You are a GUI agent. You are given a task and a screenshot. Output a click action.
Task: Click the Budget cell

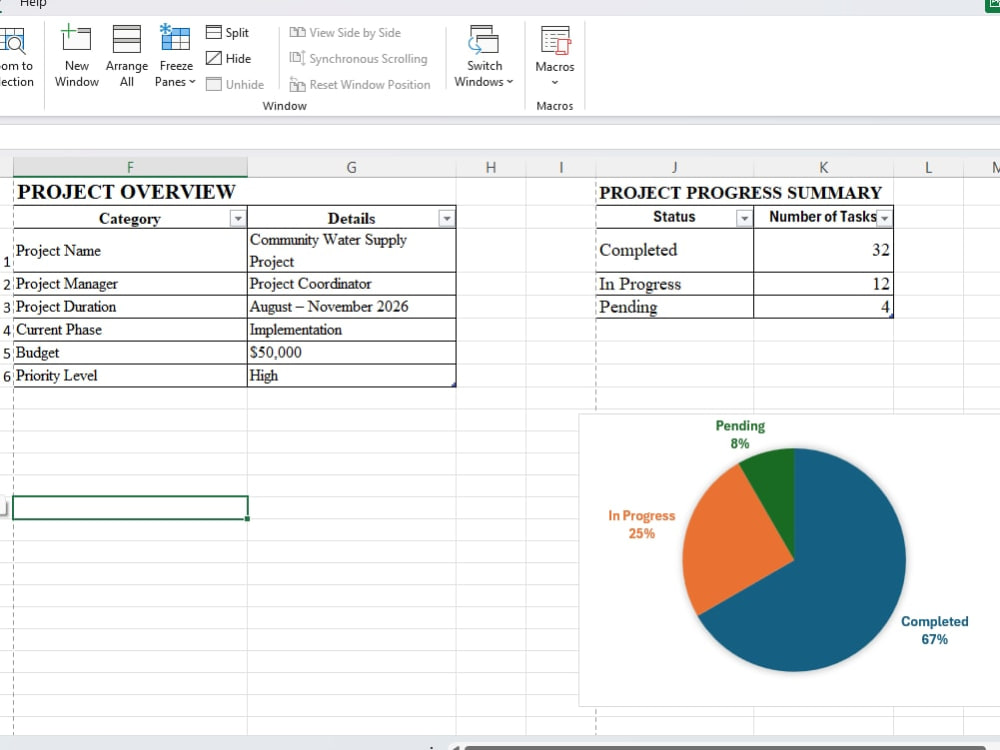130,353
